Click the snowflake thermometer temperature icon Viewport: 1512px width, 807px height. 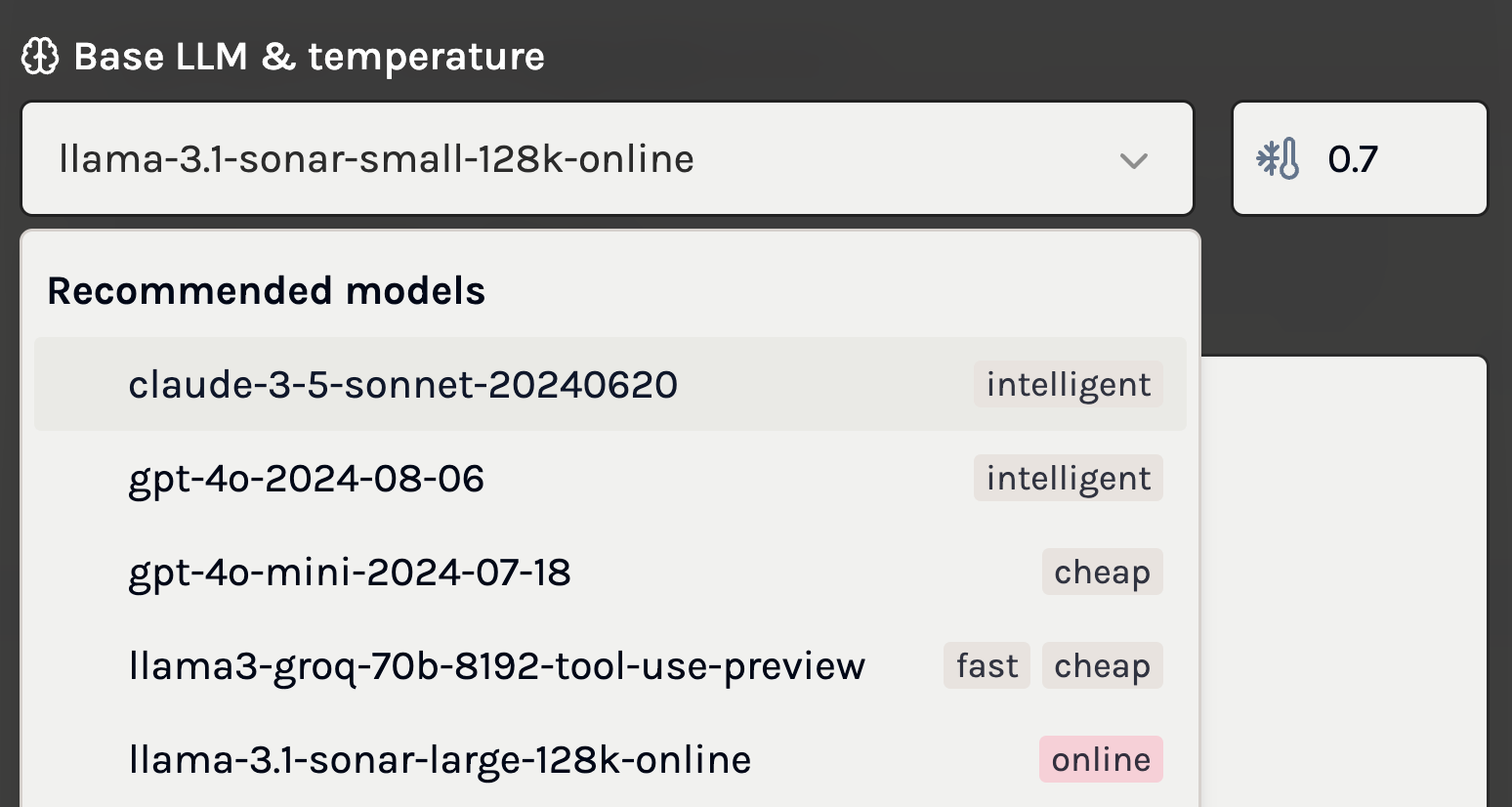1278,159
